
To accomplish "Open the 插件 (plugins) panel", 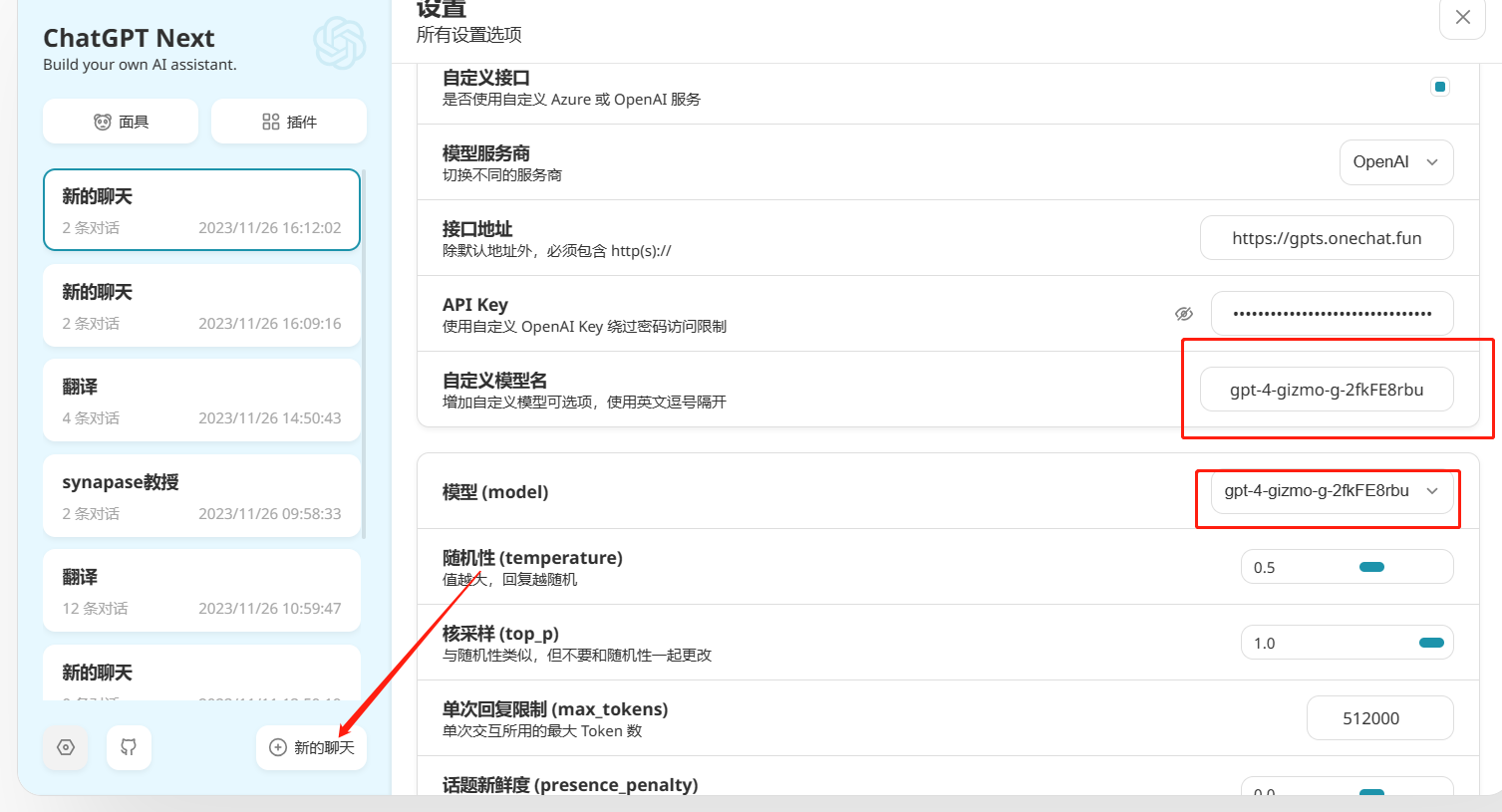I will (x=288, y=121).
